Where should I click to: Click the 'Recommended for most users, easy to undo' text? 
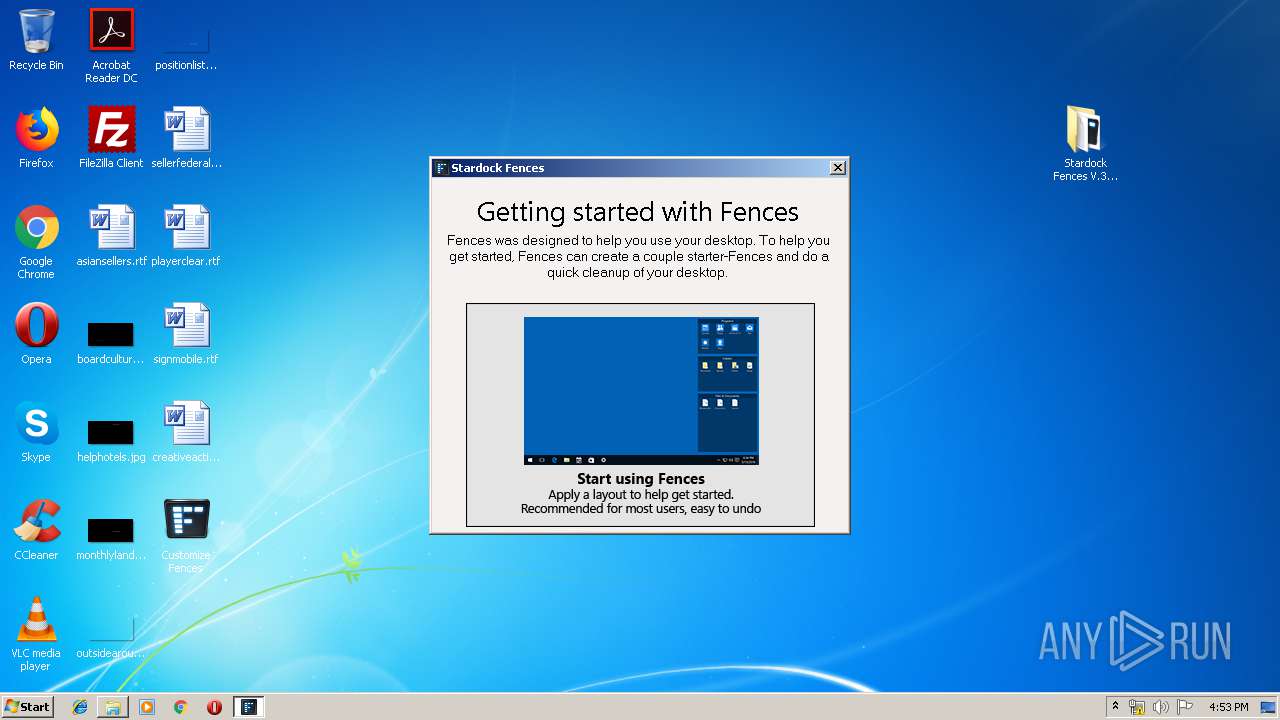point(641,509)
